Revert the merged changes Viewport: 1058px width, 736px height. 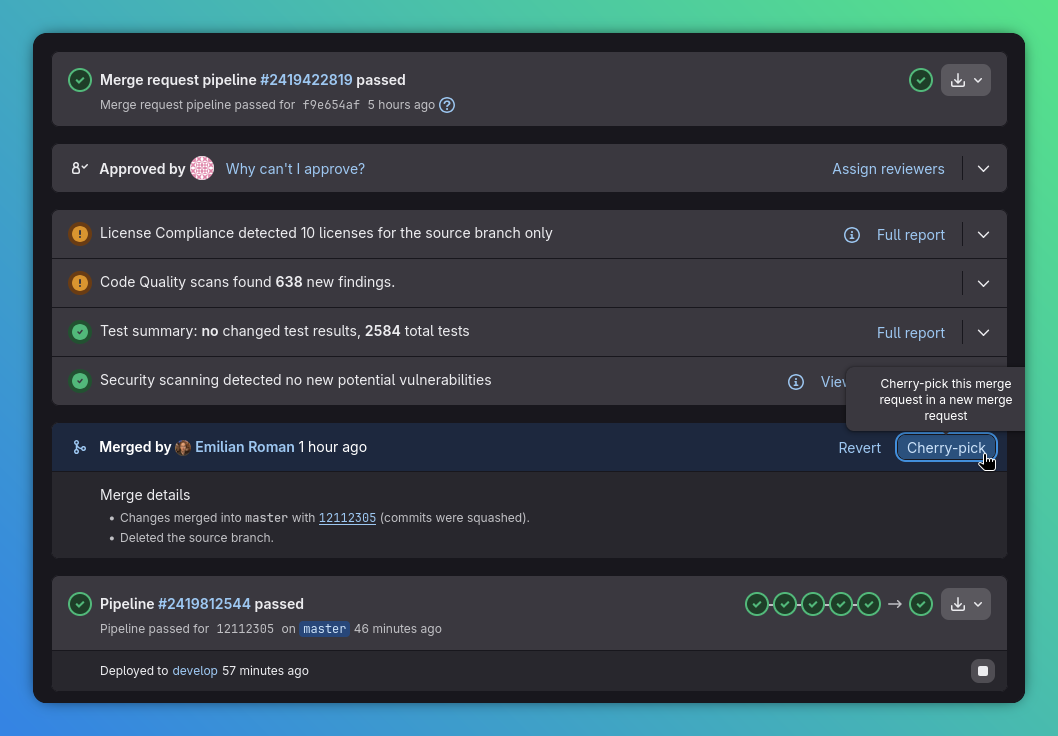[x=859, y=447]
